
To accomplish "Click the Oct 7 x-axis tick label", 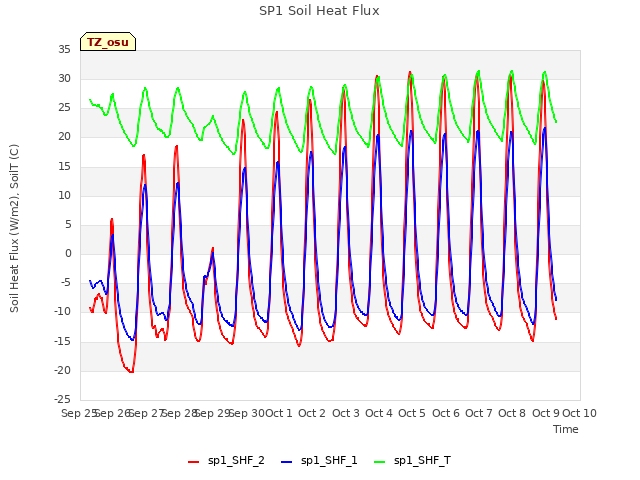I will (479, 413).
